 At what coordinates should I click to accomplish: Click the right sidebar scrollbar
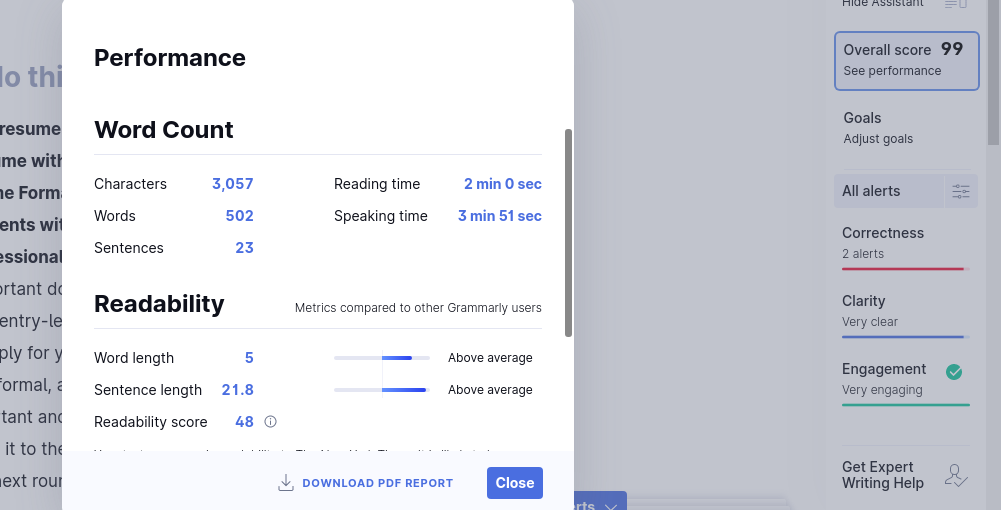tap(994, 70)
